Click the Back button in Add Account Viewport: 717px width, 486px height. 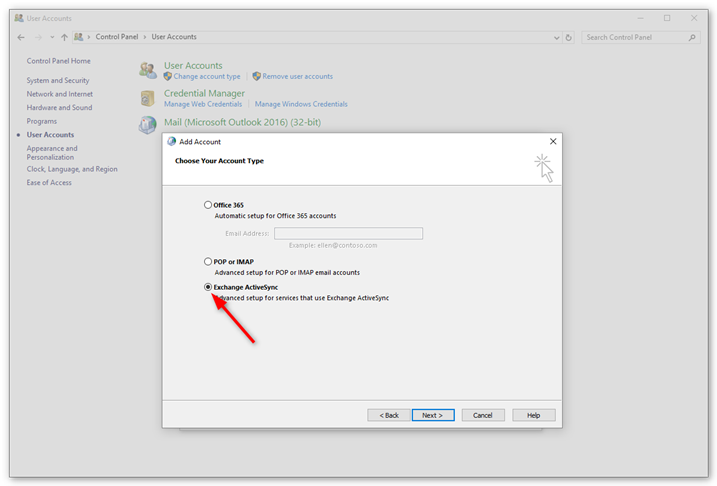[x=389, y=415]
